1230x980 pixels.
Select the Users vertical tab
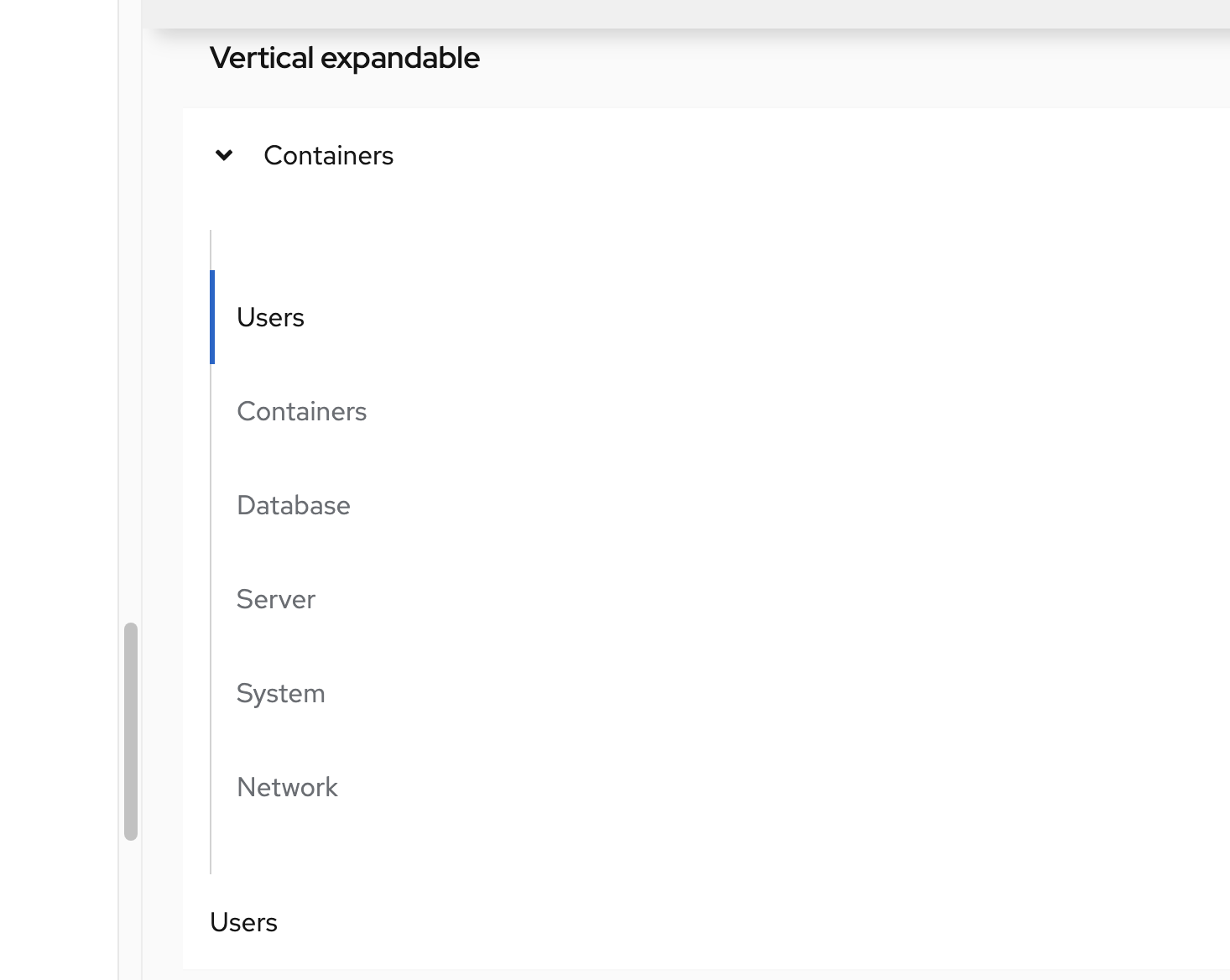270,317
